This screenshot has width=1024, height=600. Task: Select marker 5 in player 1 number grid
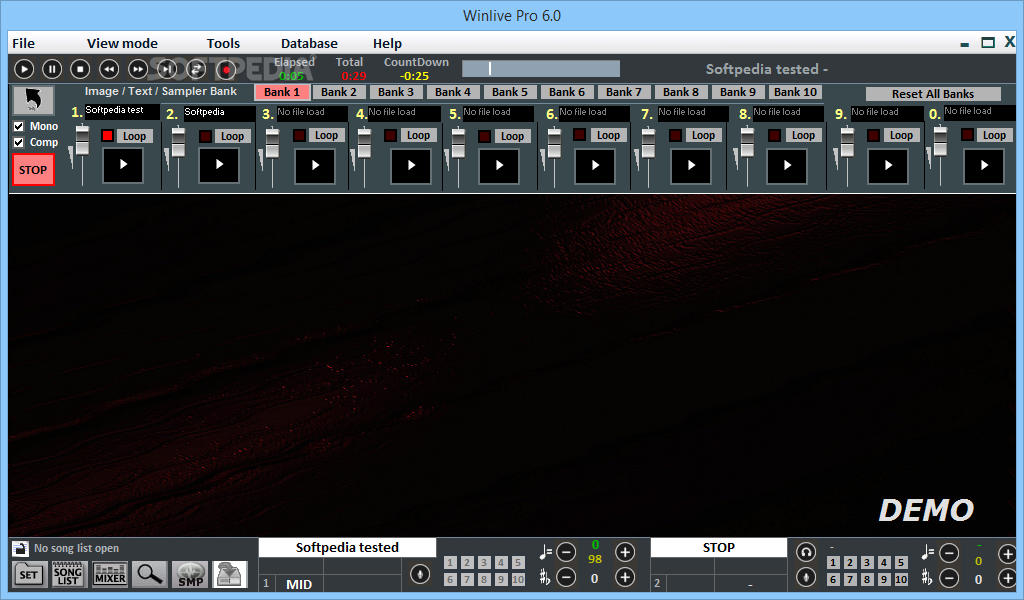[518, 563]
